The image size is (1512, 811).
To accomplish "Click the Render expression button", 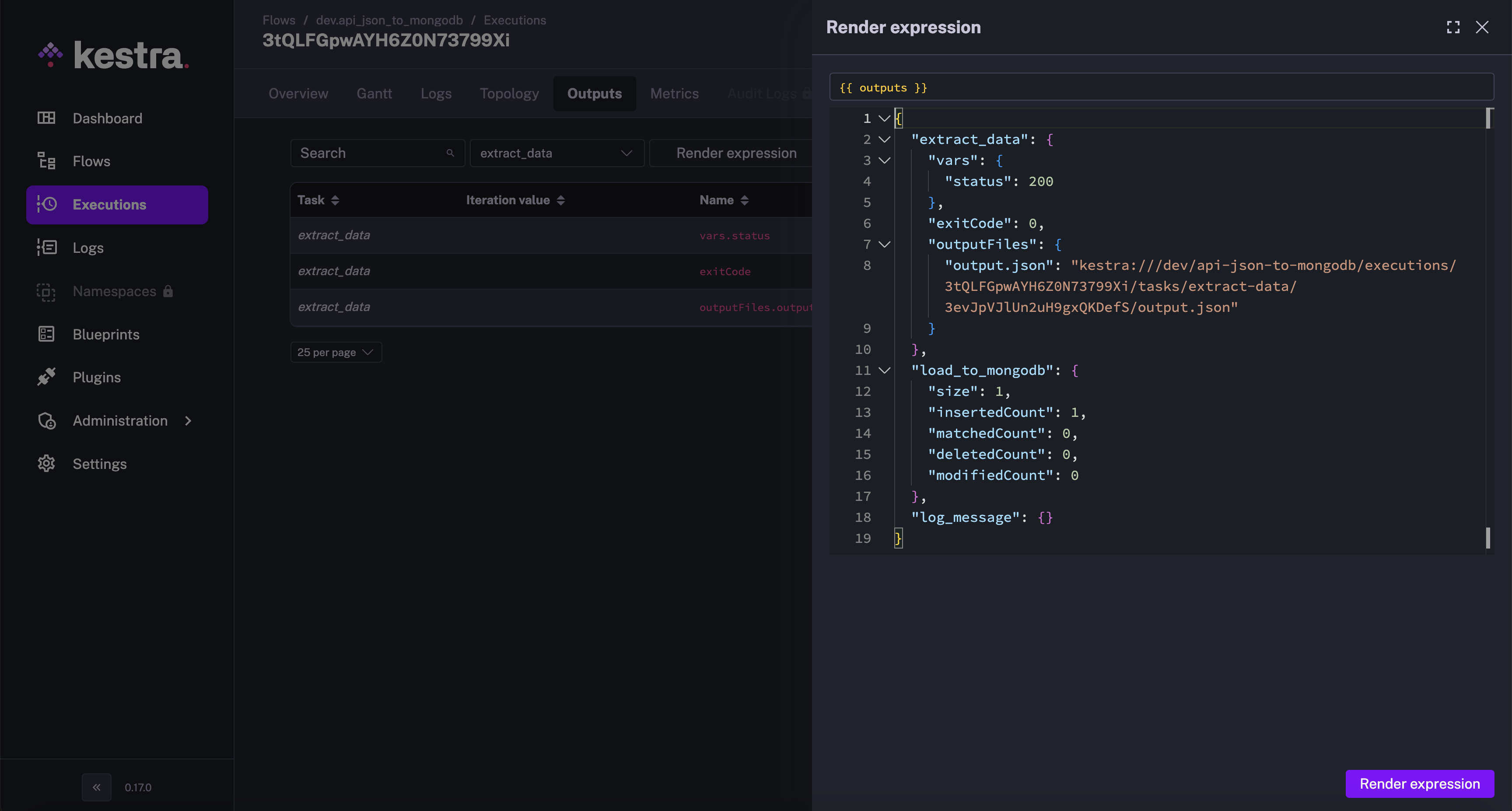I will point(1419,783).
